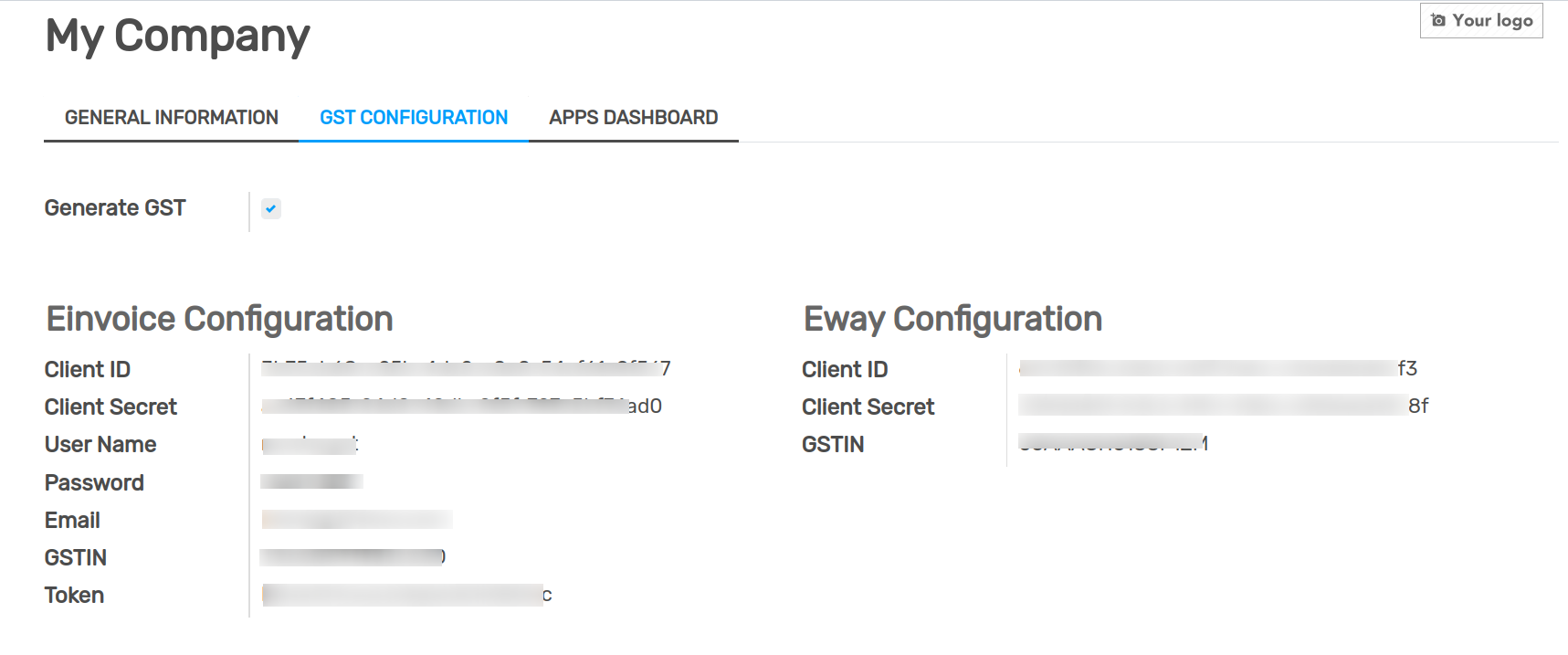Click the Eway Configuration section heading
1568x655 pixels.
(x=952, y=319)
